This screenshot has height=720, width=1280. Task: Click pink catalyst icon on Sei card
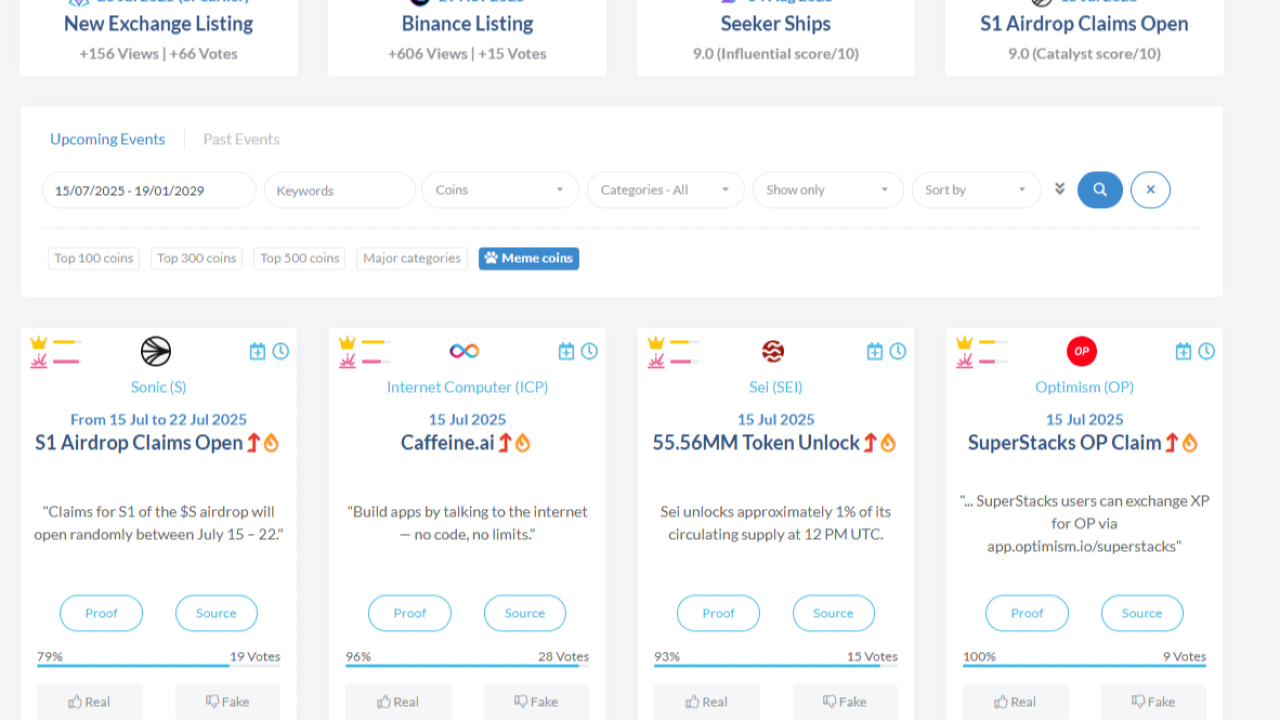[656, 361]
